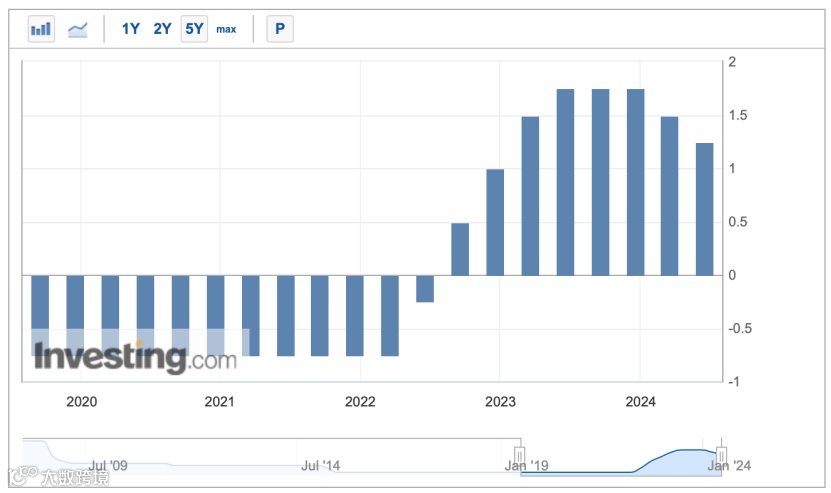
Task: Click the 2022 x-axis label
Action: [x=360, y=401]
